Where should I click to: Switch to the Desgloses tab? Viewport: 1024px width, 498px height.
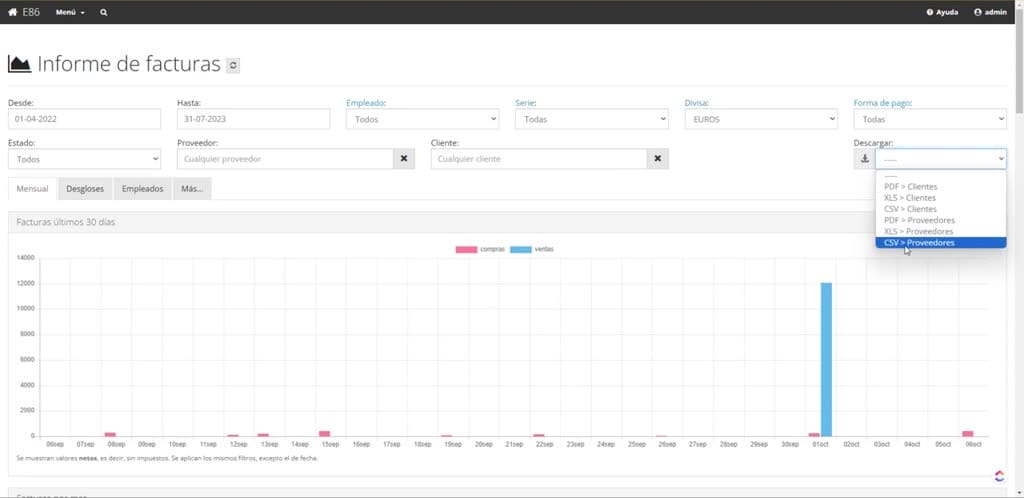pyautogui.click(x=85, y=189)
